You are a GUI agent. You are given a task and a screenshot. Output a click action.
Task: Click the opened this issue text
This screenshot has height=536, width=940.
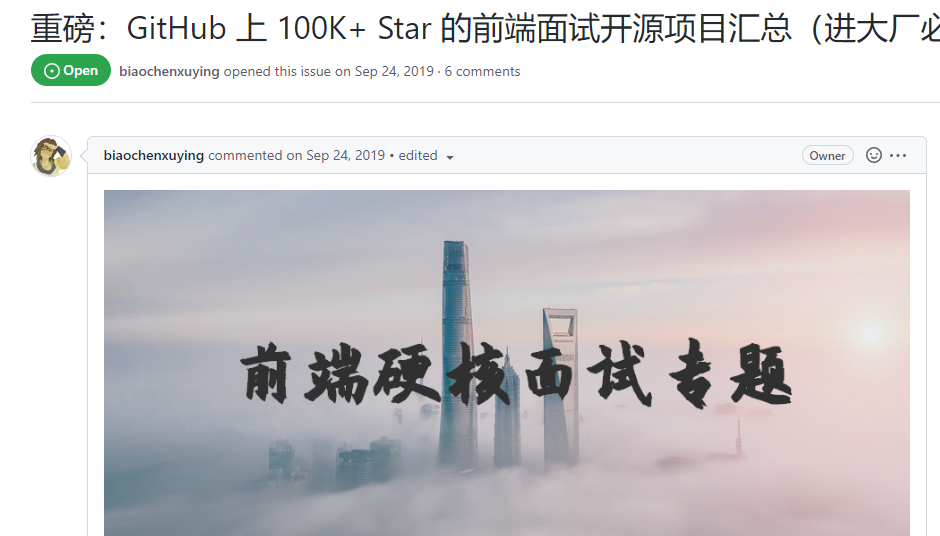[x=277, y=71]
